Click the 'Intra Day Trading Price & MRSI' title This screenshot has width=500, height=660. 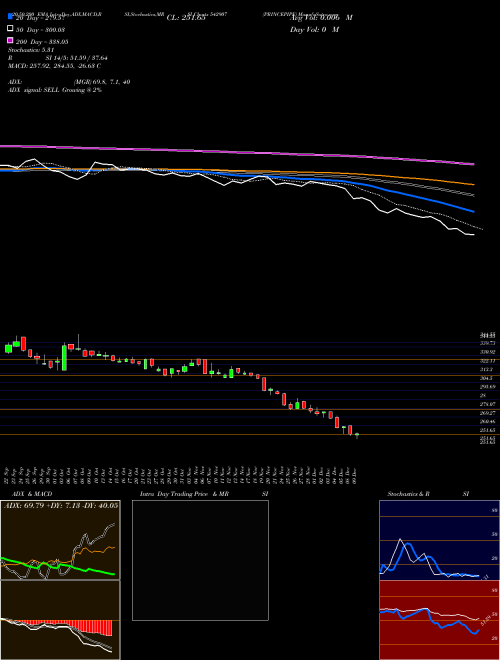point(204,494)
